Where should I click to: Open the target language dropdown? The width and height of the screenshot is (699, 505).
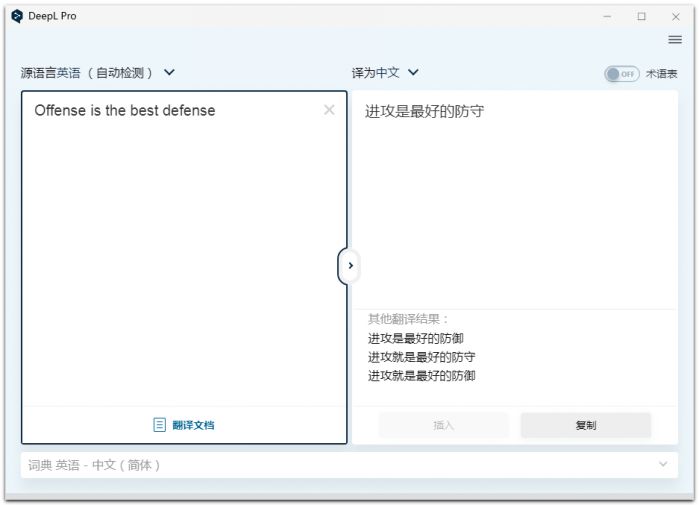tap(413, 73)
